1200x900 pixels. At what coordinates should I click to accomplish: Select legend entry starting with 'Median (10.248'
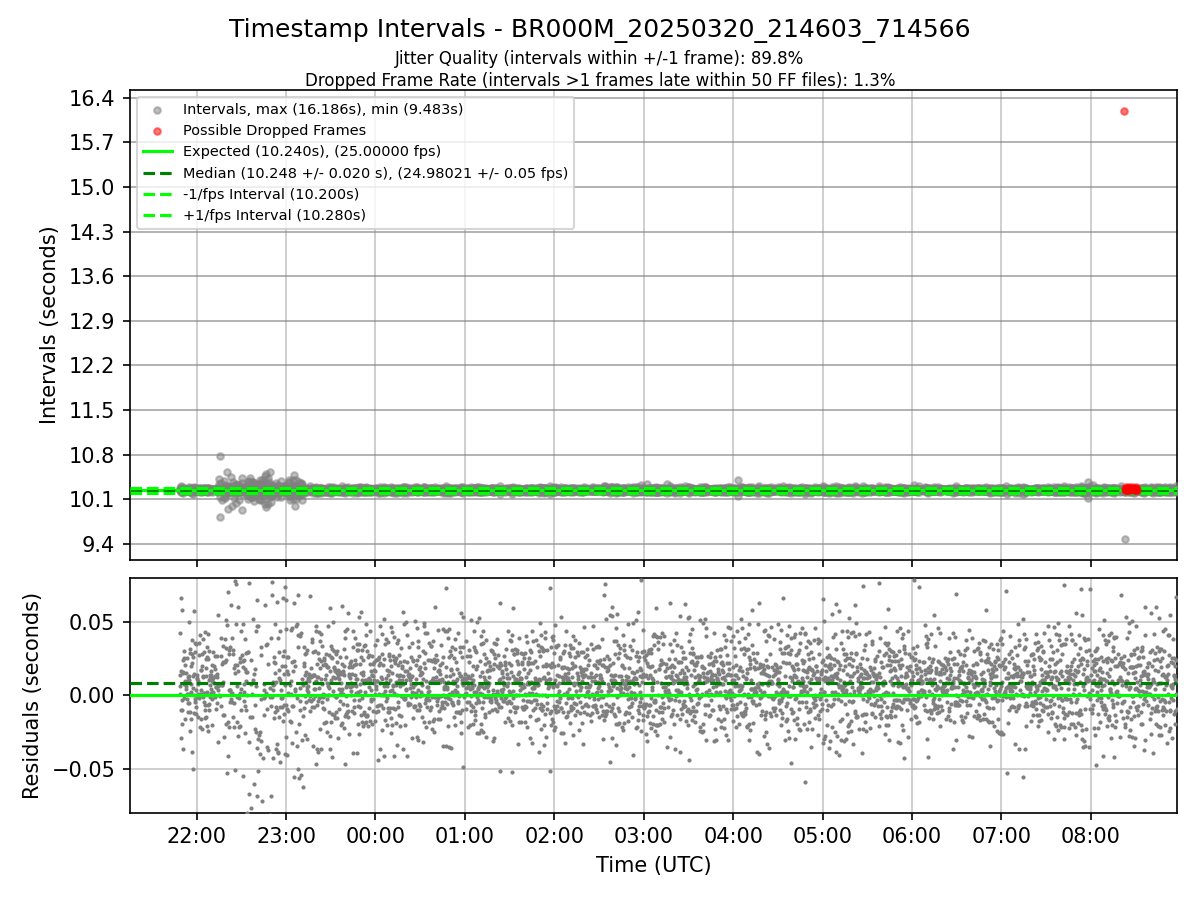click(x=375, y=173)
